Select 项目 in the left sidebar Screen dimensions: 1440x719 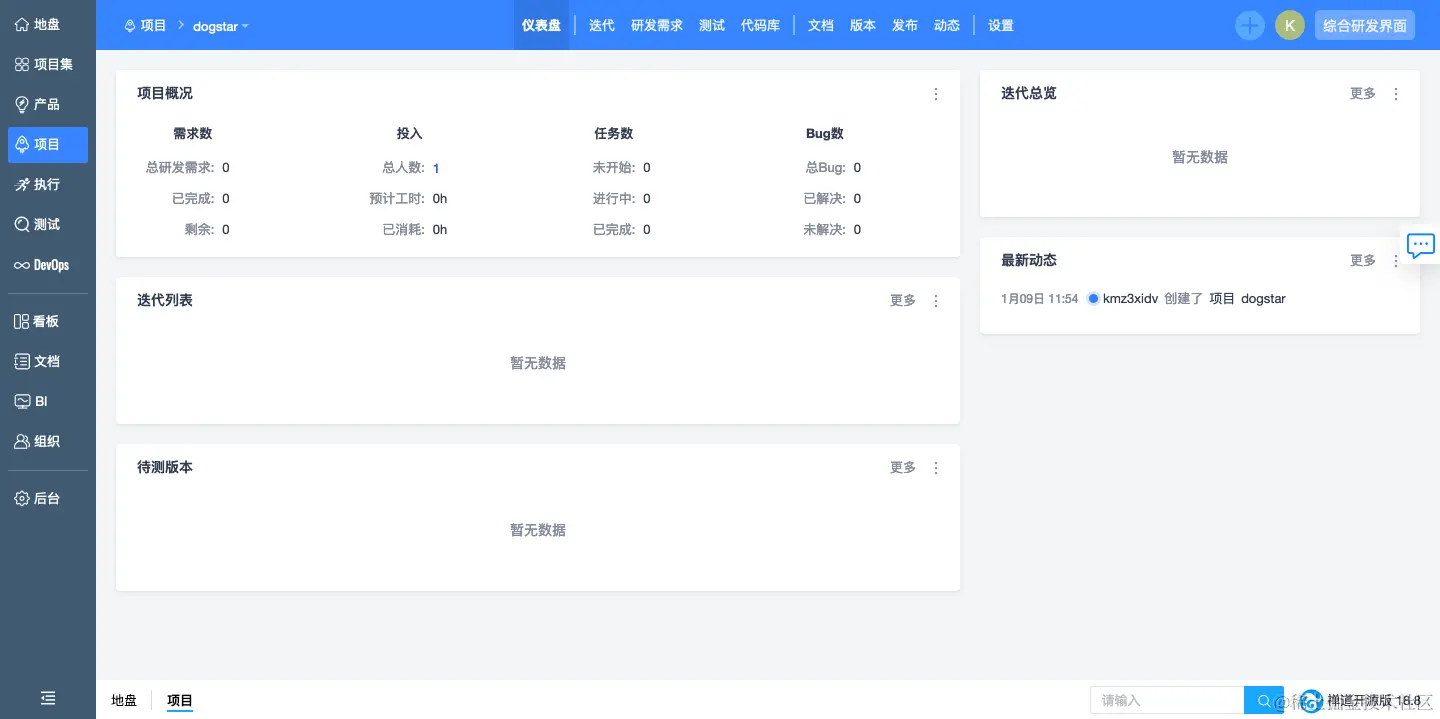(47, 144)
